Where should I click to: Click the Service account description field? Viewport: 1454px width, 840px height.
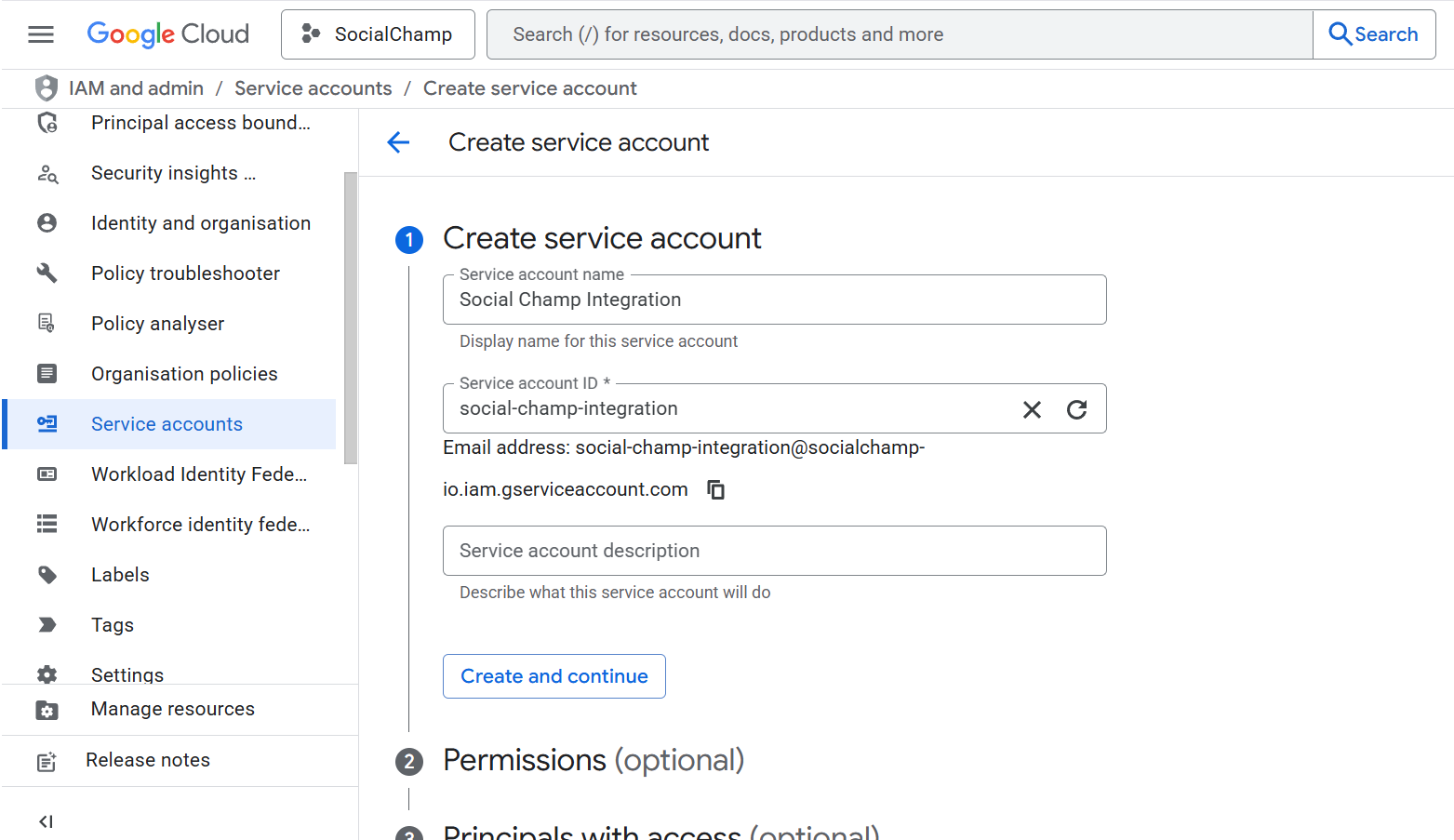(x=774, y=551)
